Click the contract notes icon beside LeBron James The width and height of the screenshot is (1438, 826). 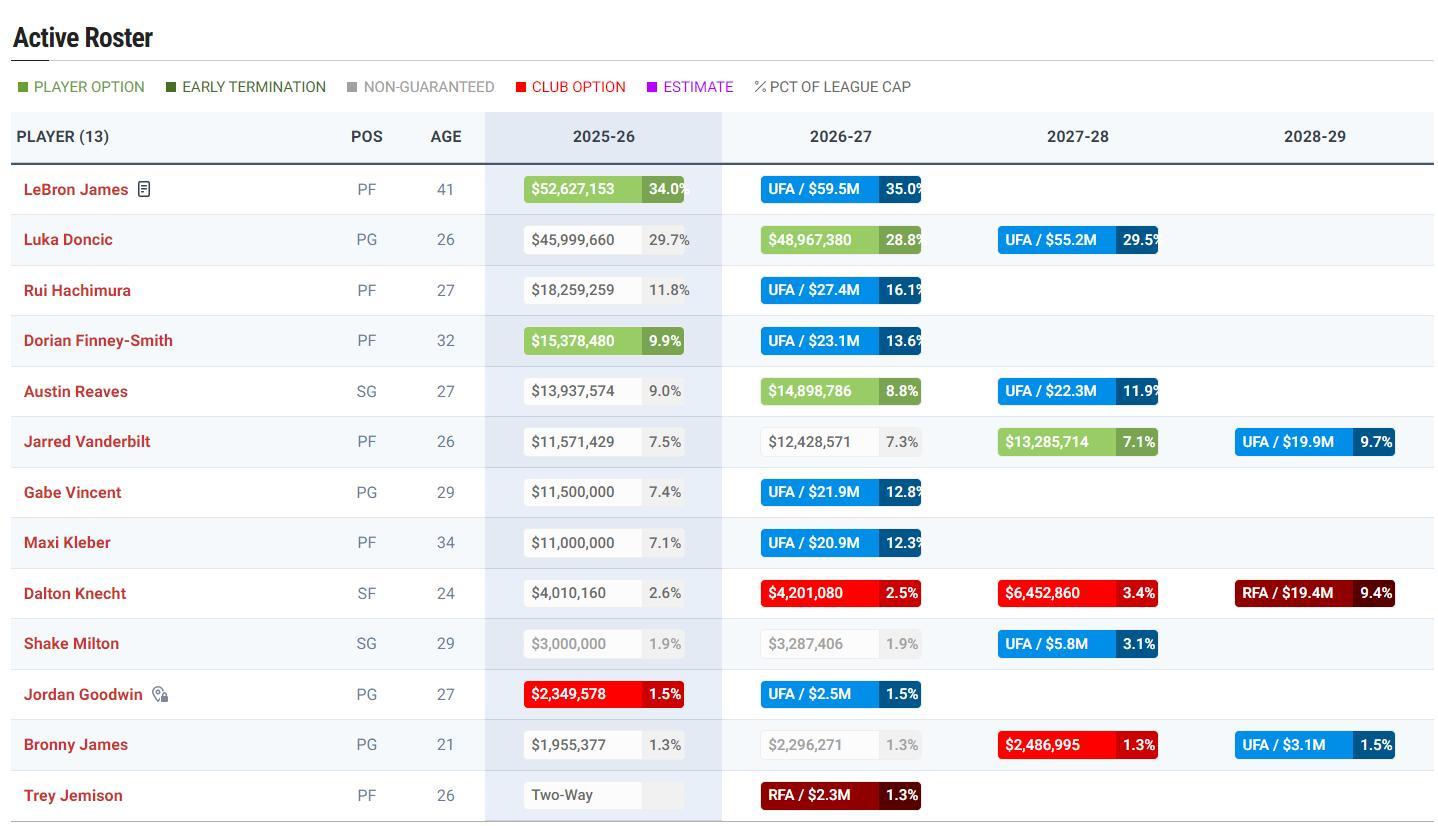point(144,189)
